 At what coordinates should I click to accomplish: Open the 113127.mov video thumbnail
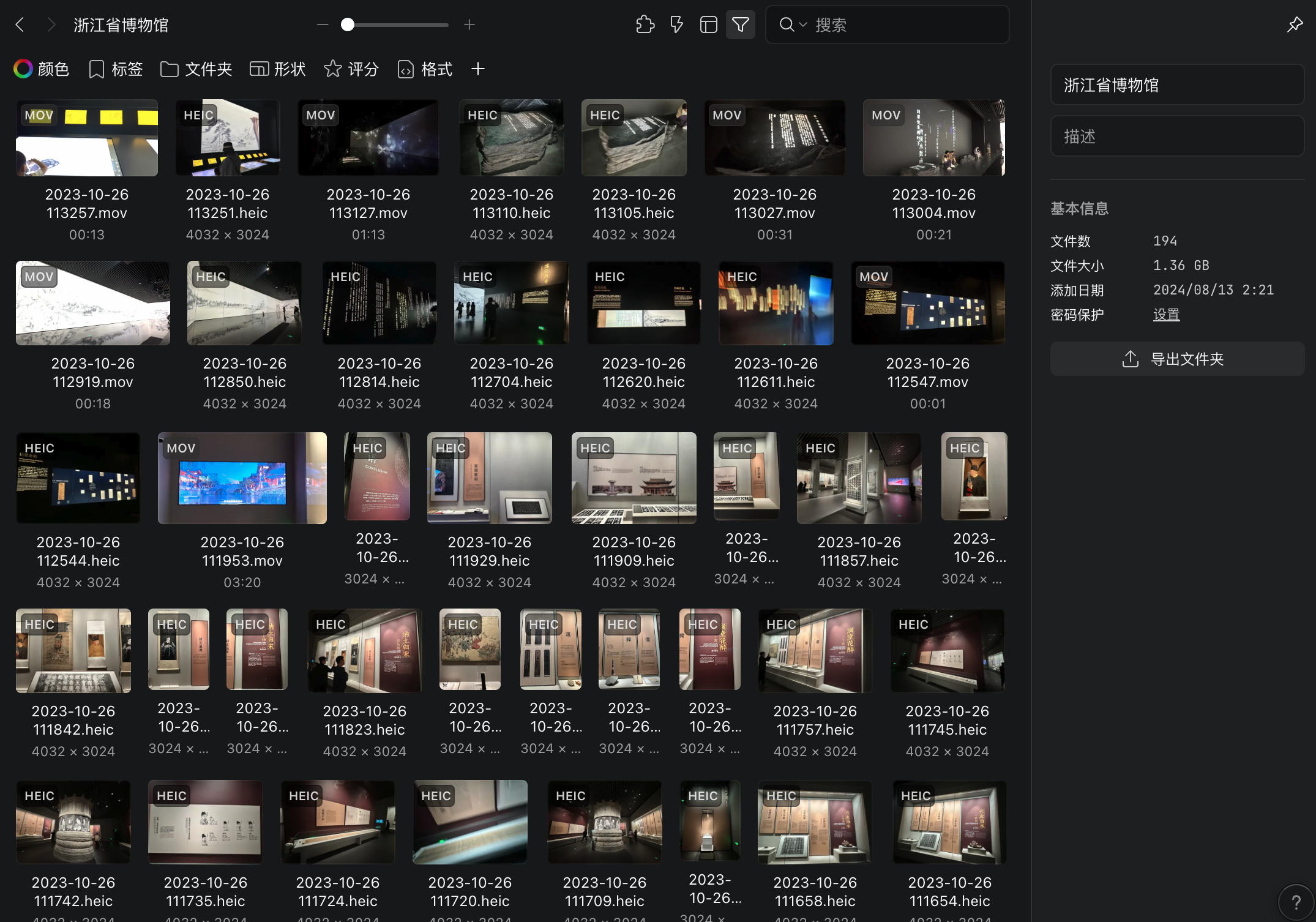[x=368, y=137]
